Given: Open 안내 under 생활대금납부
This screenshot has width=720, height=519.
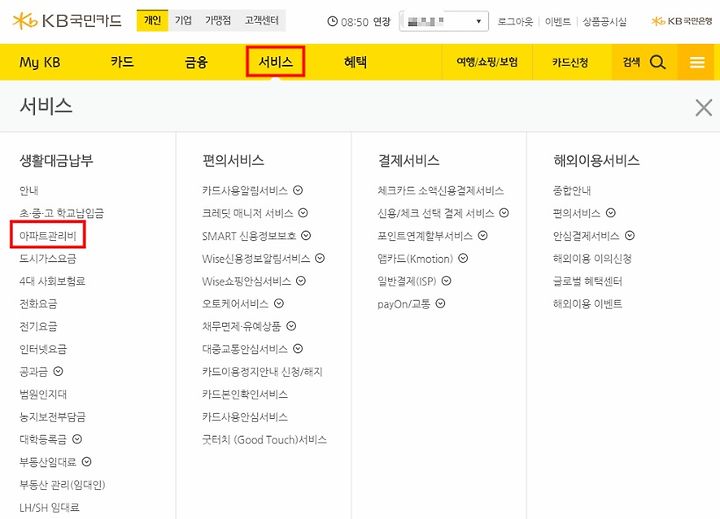Looking at the screenshot, I should tap(28, 190).
